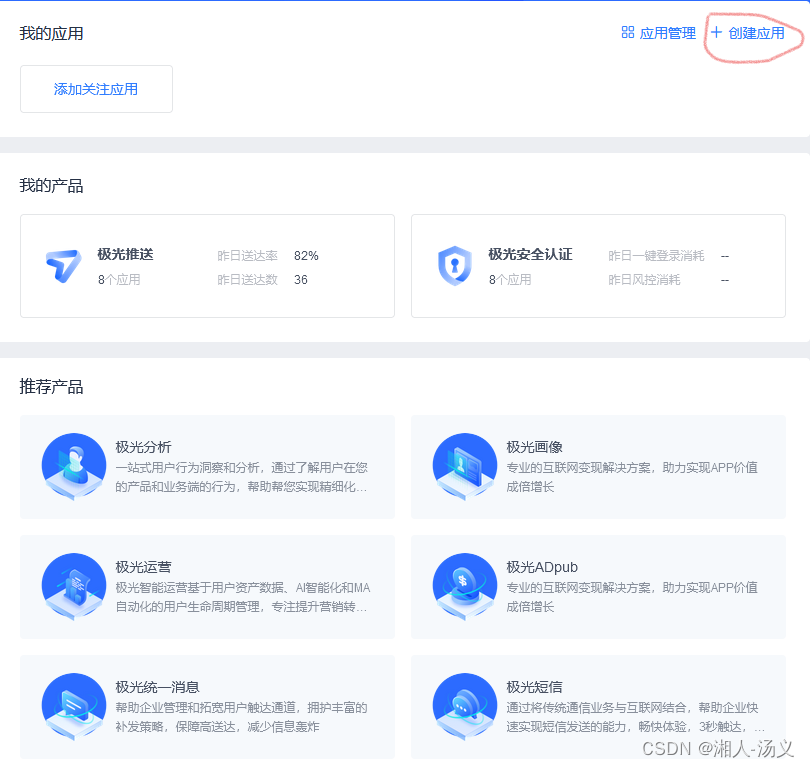810x767 pixels.
Task: Click the 极光分析 description text
Action: point(241,477)
